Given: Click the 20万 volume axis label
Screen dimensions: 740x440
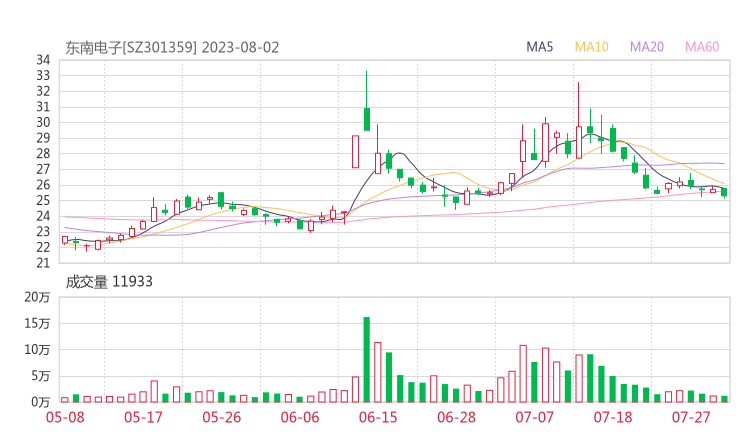Looking at the screenshot, I should (x=37, y=297).
